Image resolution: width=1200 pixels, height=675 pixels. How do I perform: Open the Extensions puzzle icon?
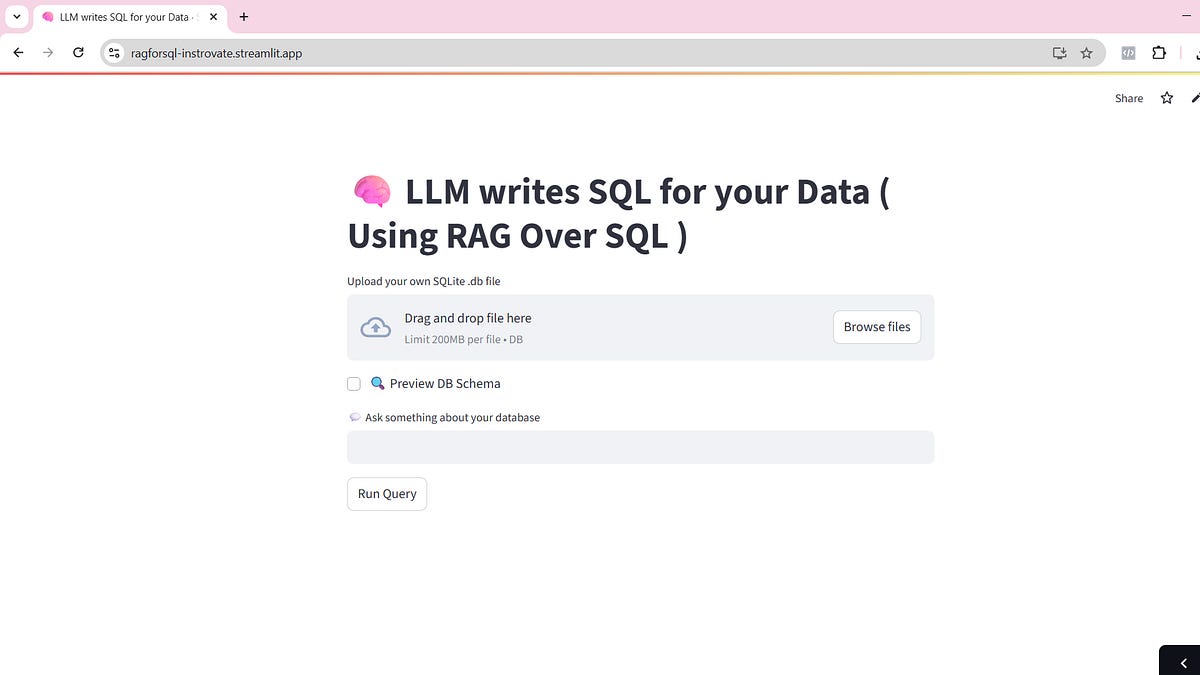click(x=1159, y=53)
